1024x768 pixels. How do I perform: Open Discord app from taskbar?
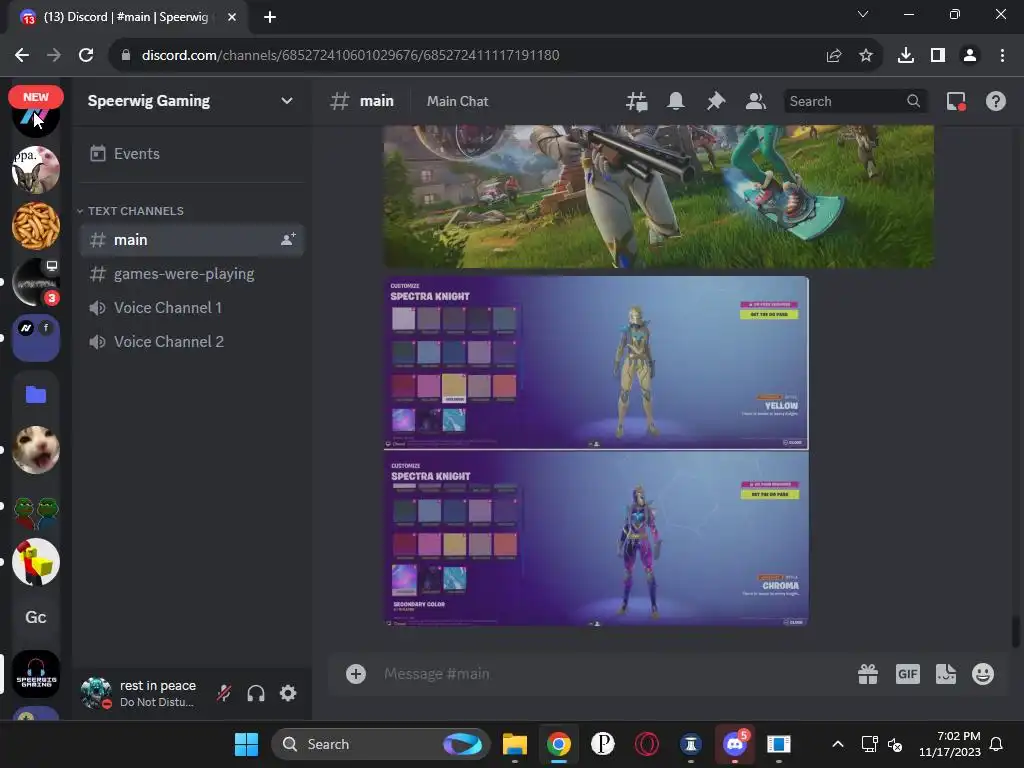735,744
